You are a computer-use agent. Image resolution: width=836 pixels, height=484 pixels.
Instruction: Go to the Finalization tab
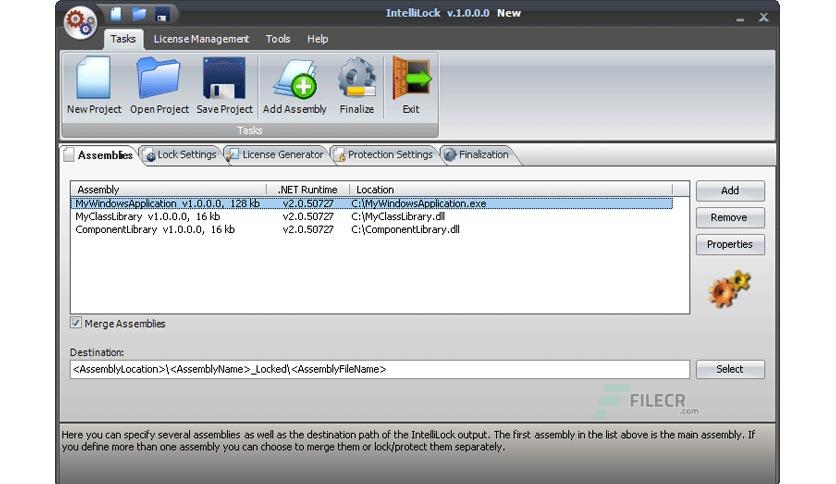477,155
